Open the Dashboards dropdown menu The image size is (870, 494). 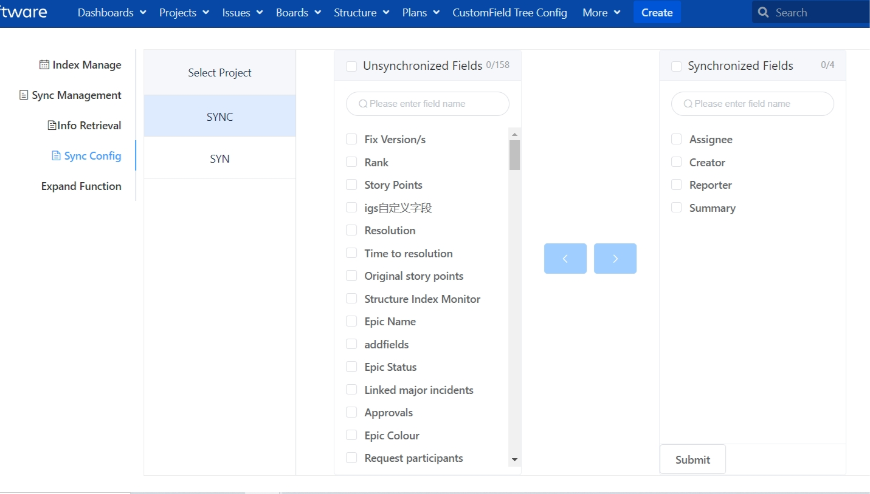coord(111,13)
